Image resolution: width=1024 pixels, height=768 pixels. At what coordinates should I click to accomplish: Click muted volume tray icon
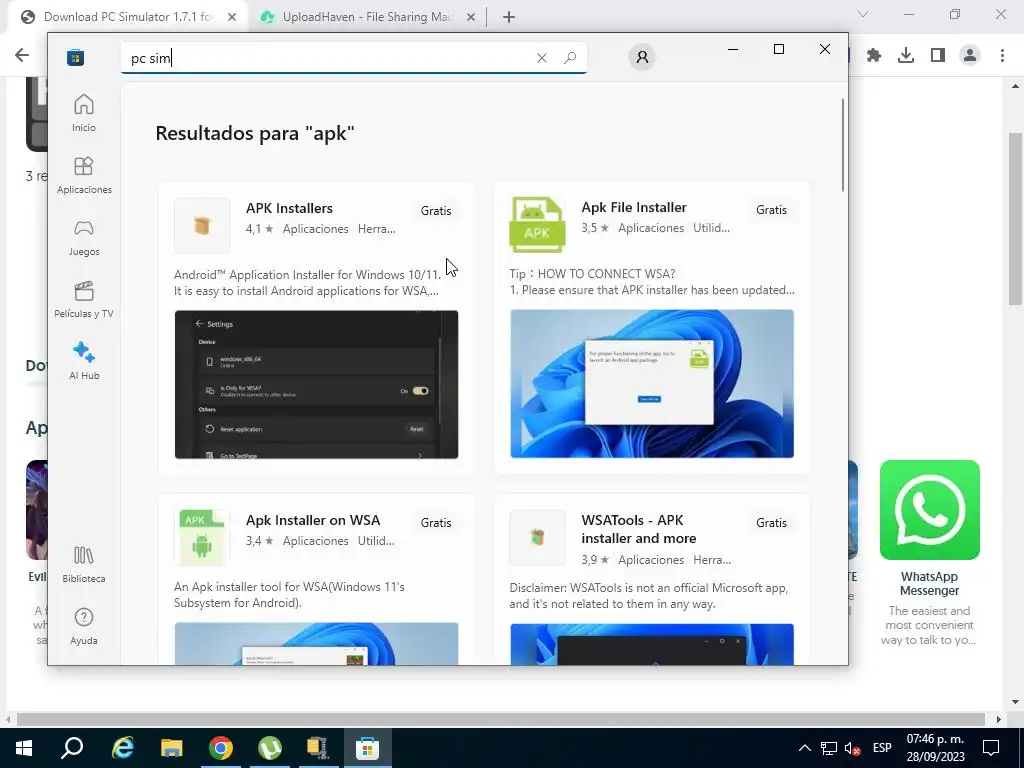[852, 748]
